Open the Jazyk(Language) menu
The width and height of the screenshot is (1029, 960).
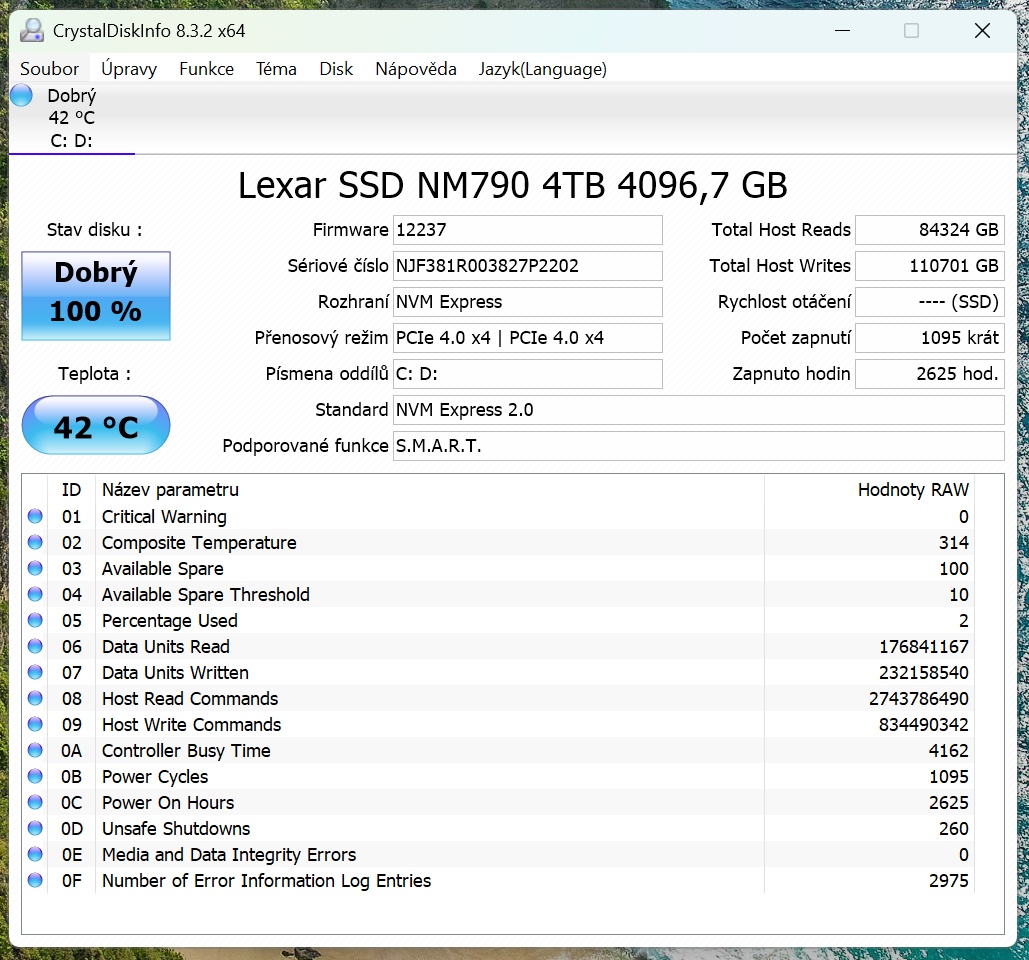542,69
